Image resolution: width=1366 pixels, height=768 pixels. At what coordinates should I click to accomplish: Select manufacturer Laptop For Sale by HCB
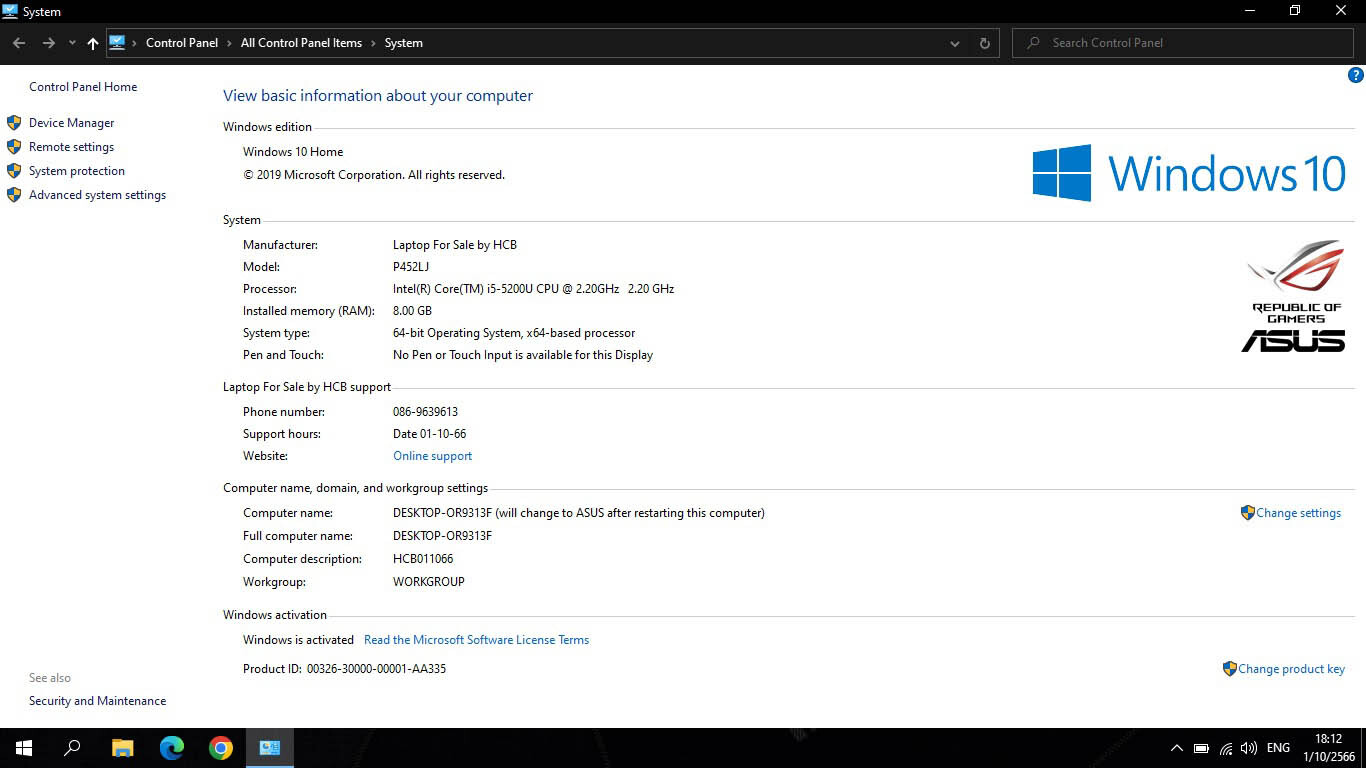pos(455,245)
